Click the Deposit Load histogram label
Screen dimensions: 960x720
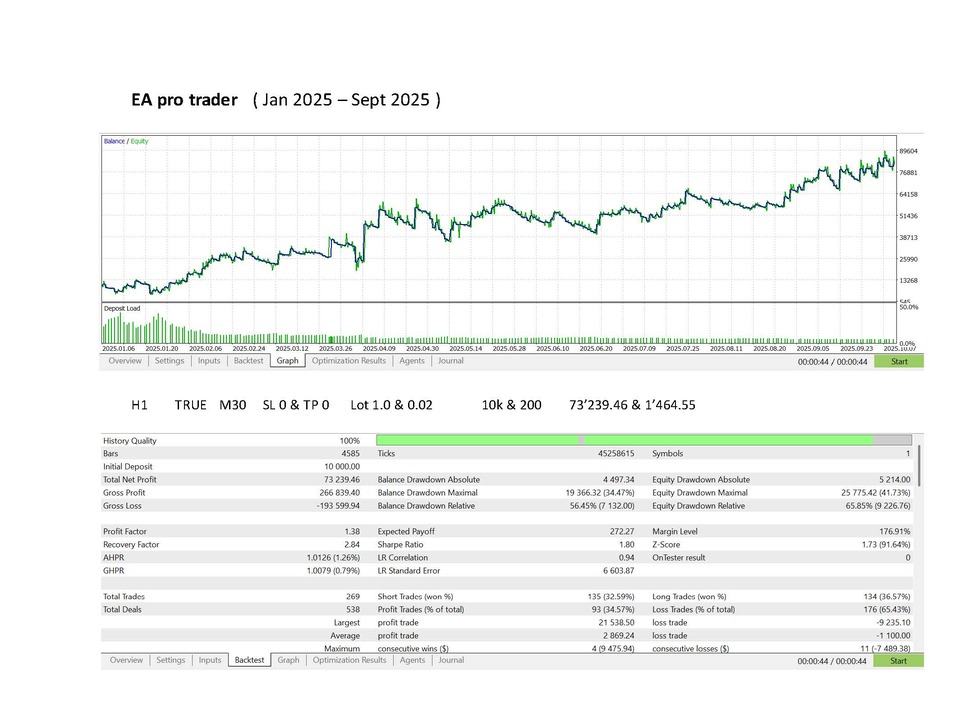(124, 309)
